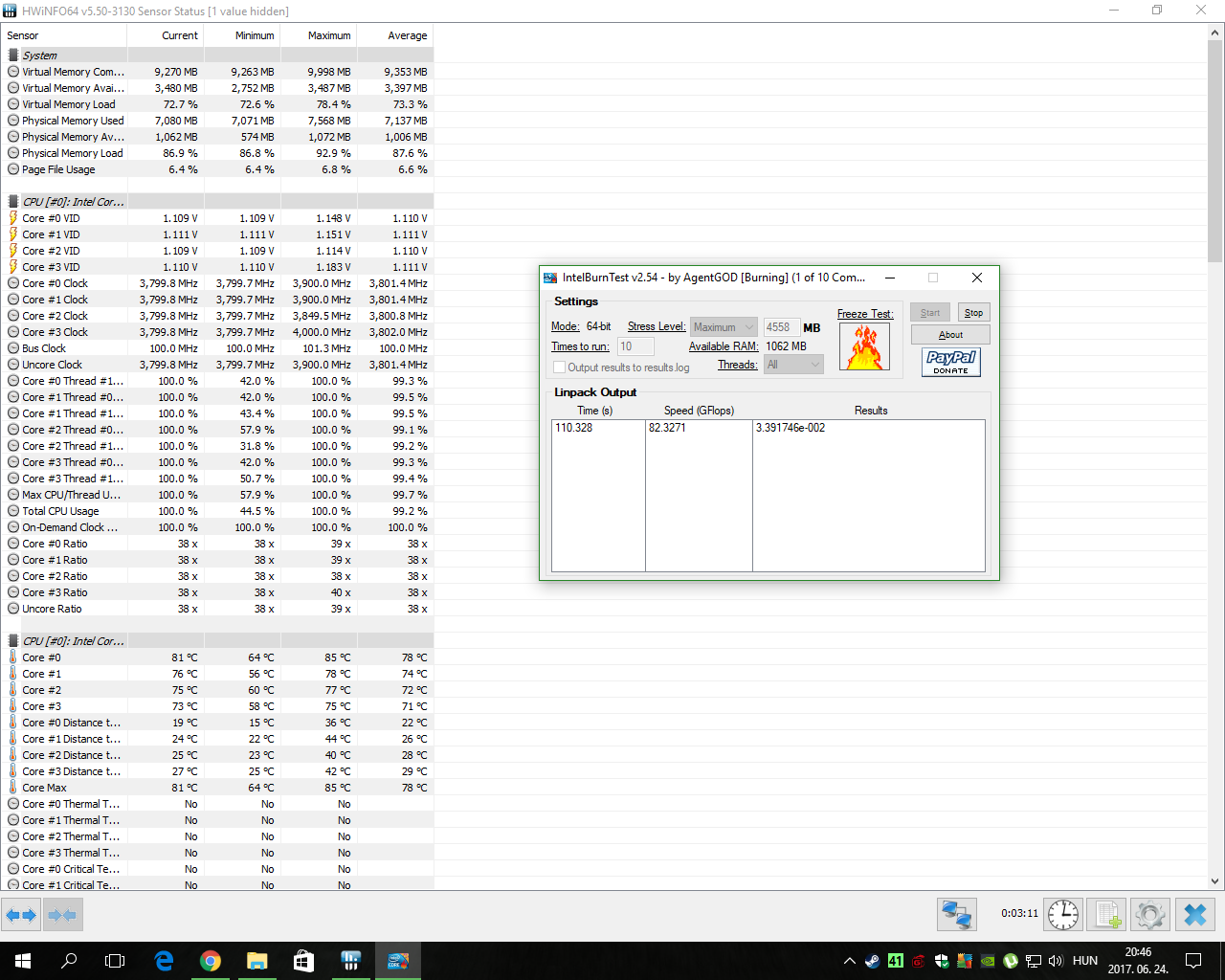Open Windows Store from taskbar
Viewport: 1225px width, 980px height.
303,961
